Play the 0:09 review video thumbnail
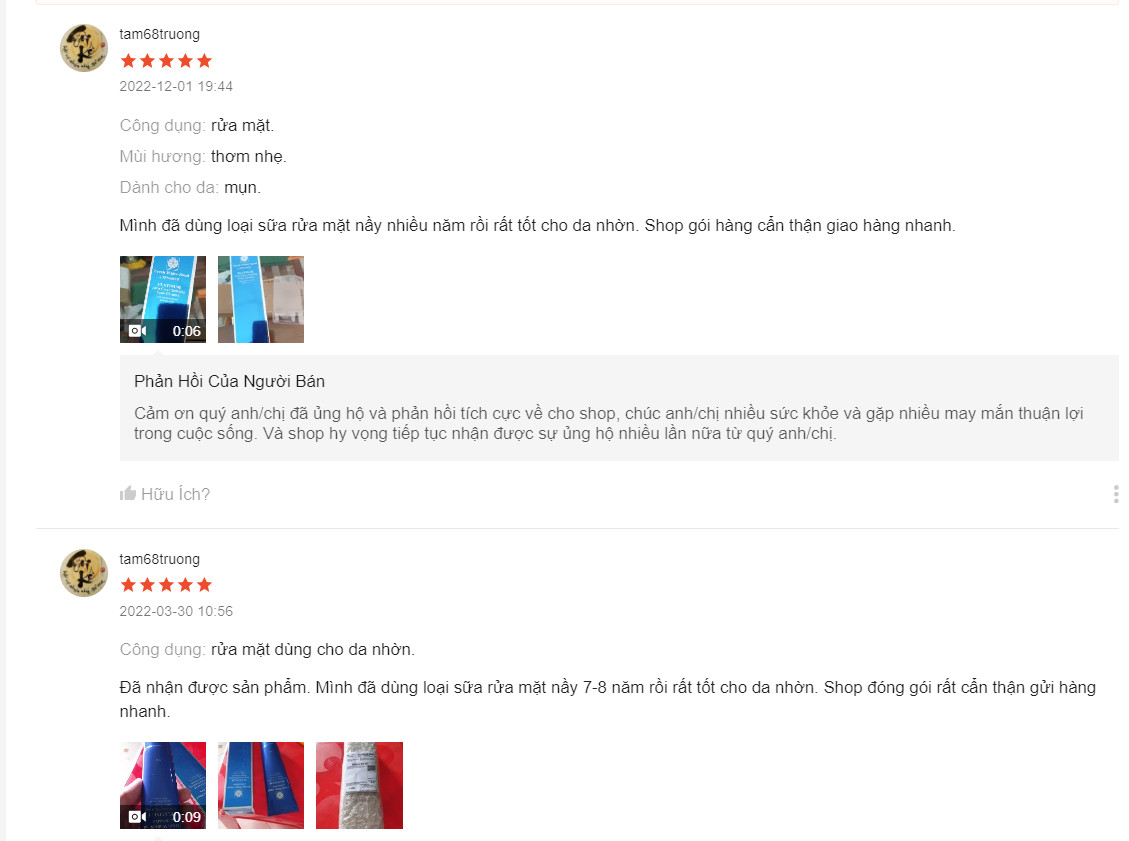The image size is (1129, 841). click(163, 786)
